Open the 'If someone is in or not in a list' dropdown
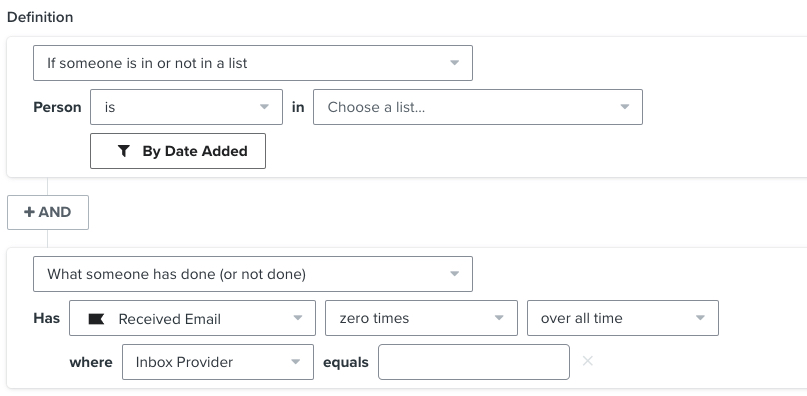 pyautogui.click(x=253, y=63)
